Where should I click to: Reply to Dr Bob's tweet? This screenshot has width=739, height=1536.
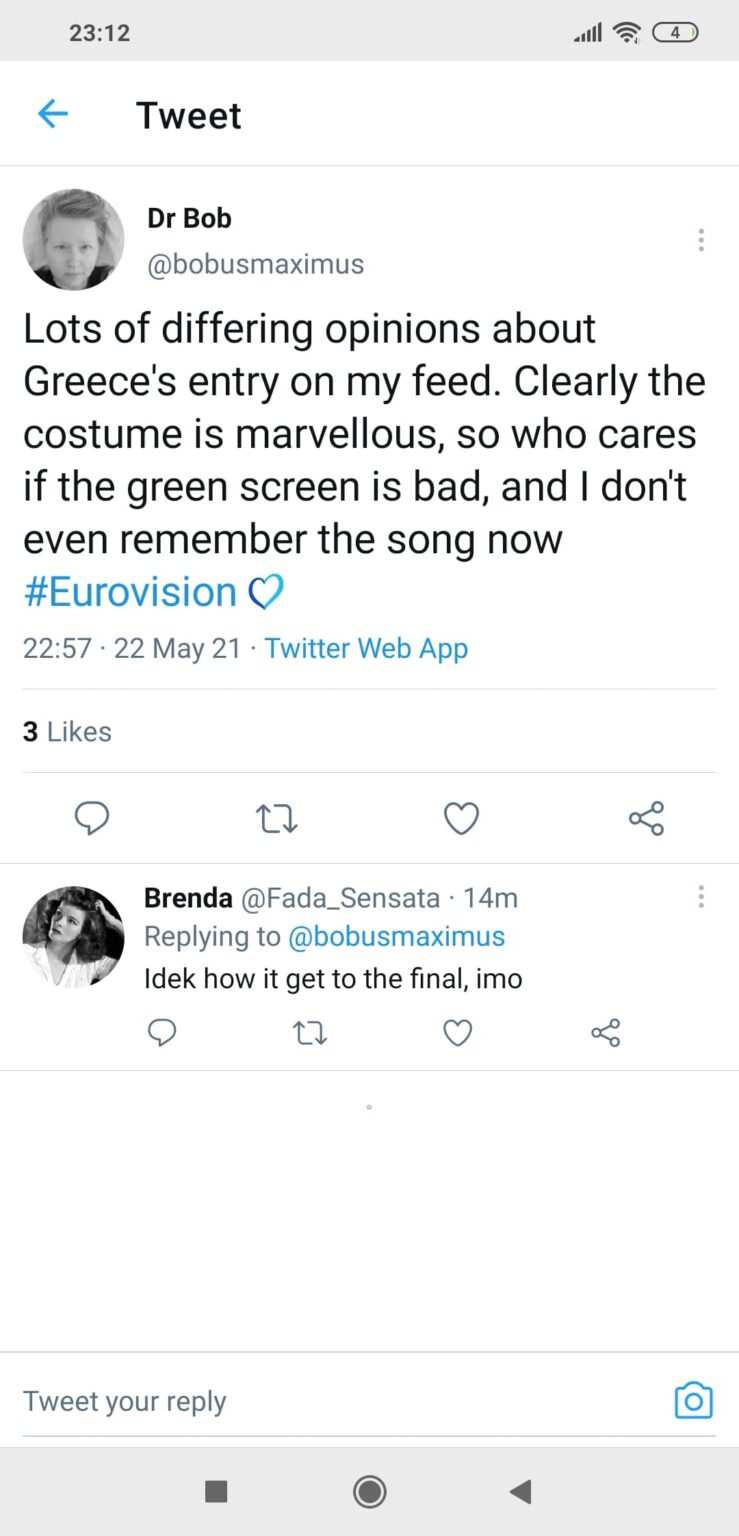(x=92, y=818)
